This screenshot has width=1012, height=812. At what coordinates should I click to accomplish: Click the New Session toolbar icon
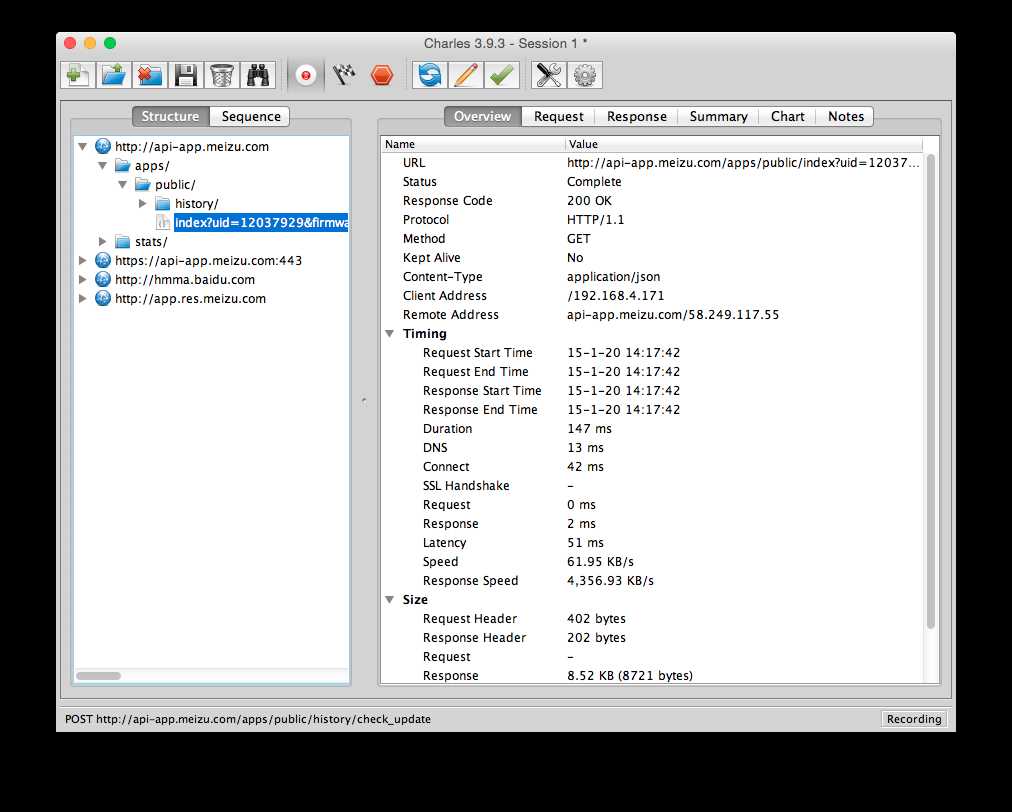tap(78, 75)
